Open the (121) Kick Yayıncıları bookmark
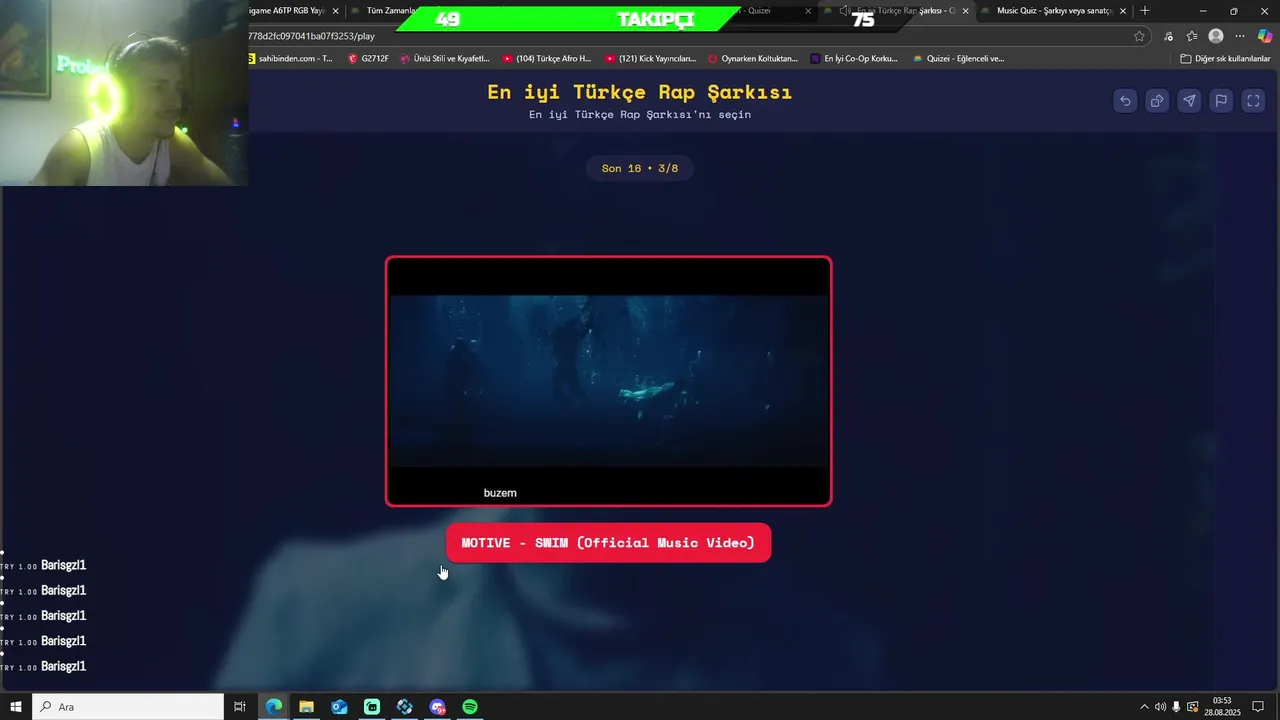The height and width of the screenshot is (720, 1280). (650, 59)
